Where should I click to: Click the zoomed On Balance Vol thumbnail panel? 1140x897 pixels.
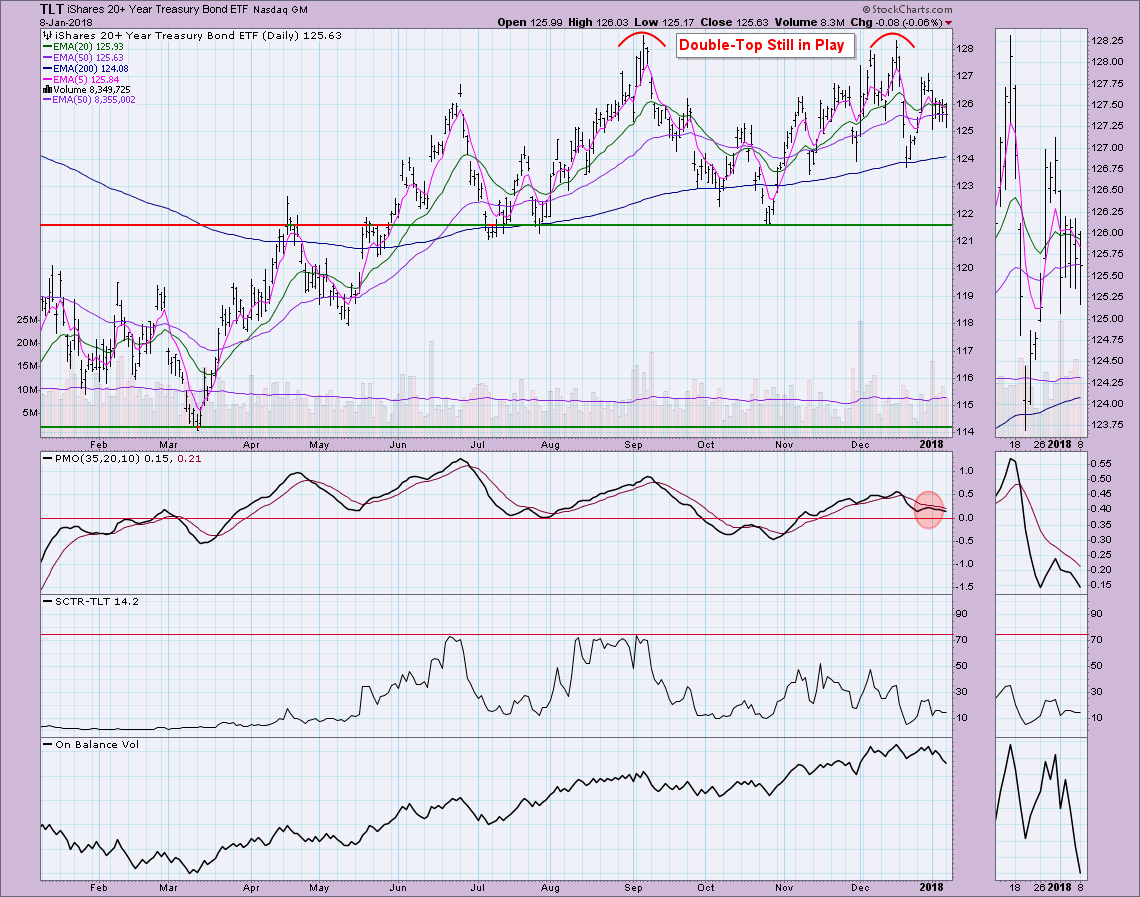pos(1040,808)
